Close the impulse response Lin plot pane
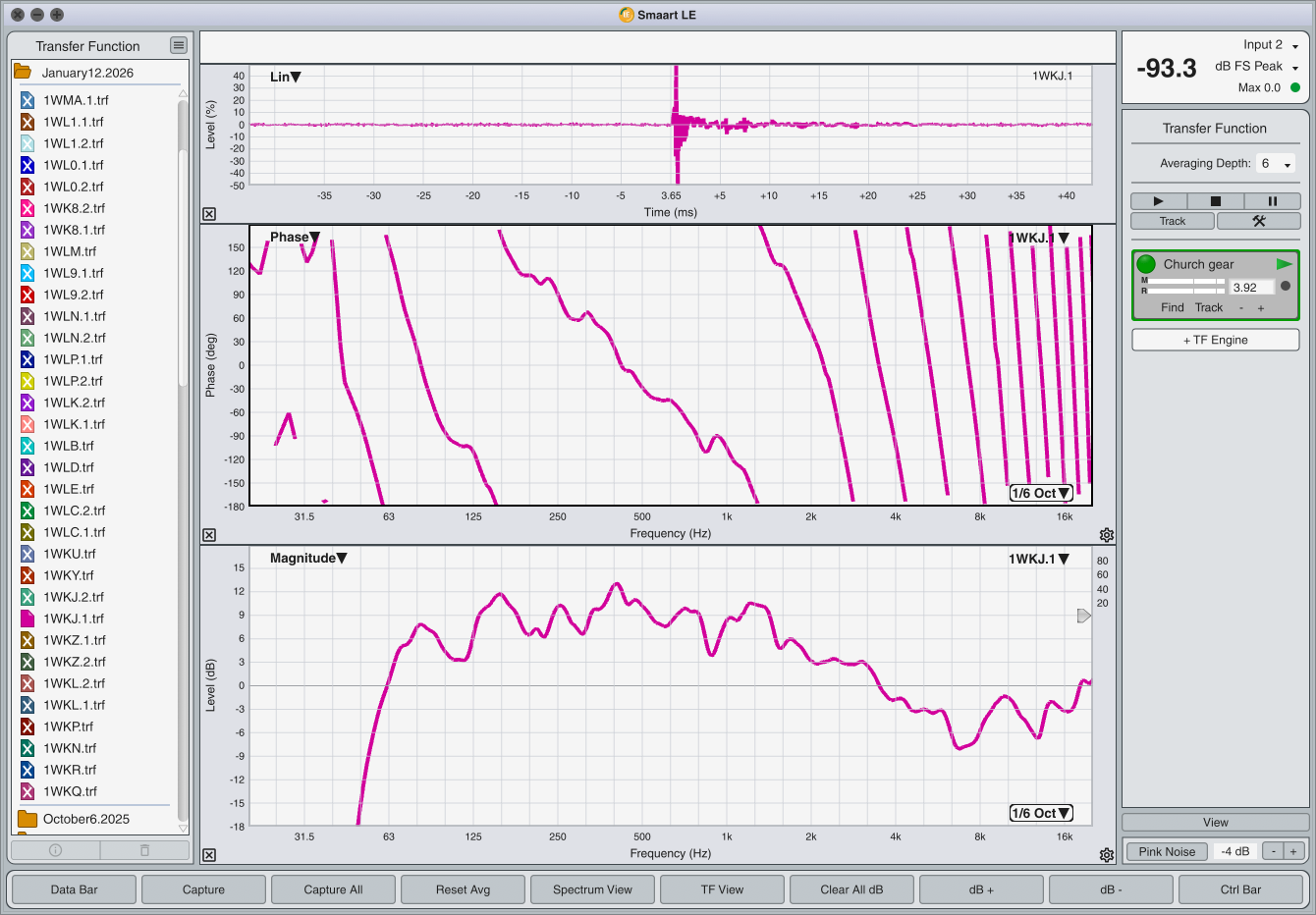1316x915 pixels. [209, 214]
